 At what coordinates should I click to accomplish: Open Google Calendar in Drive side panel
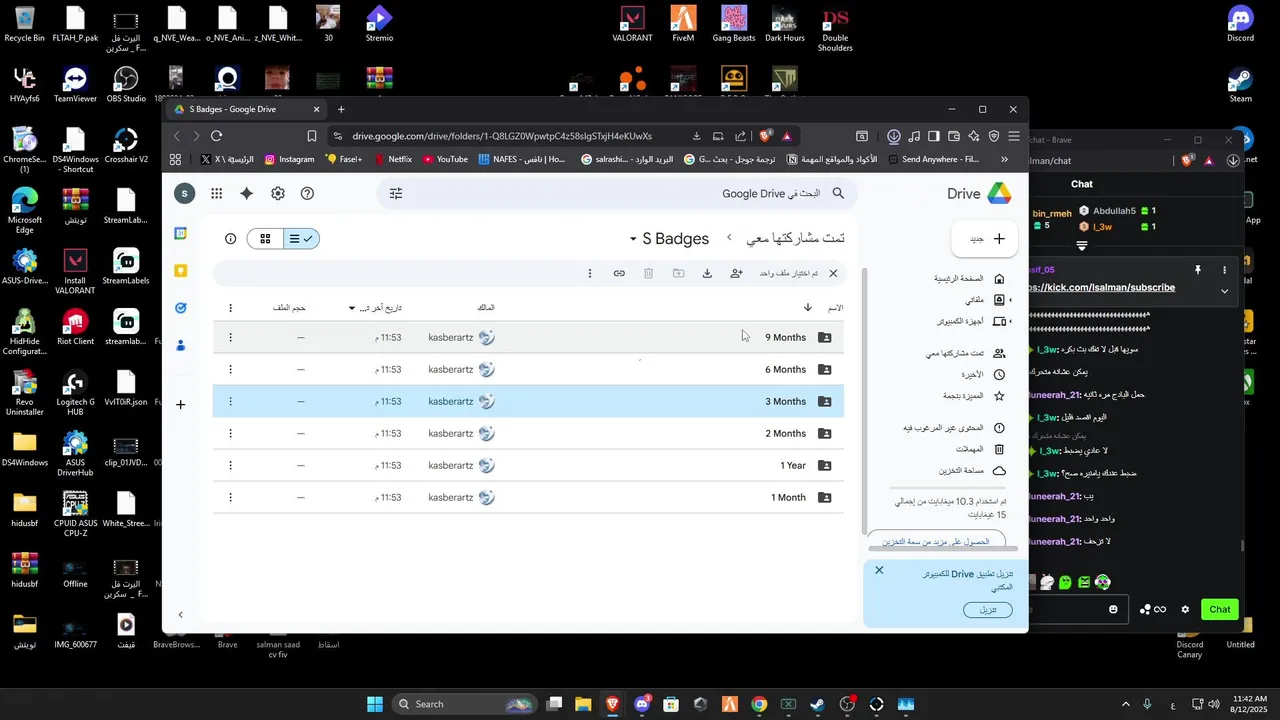181,233
